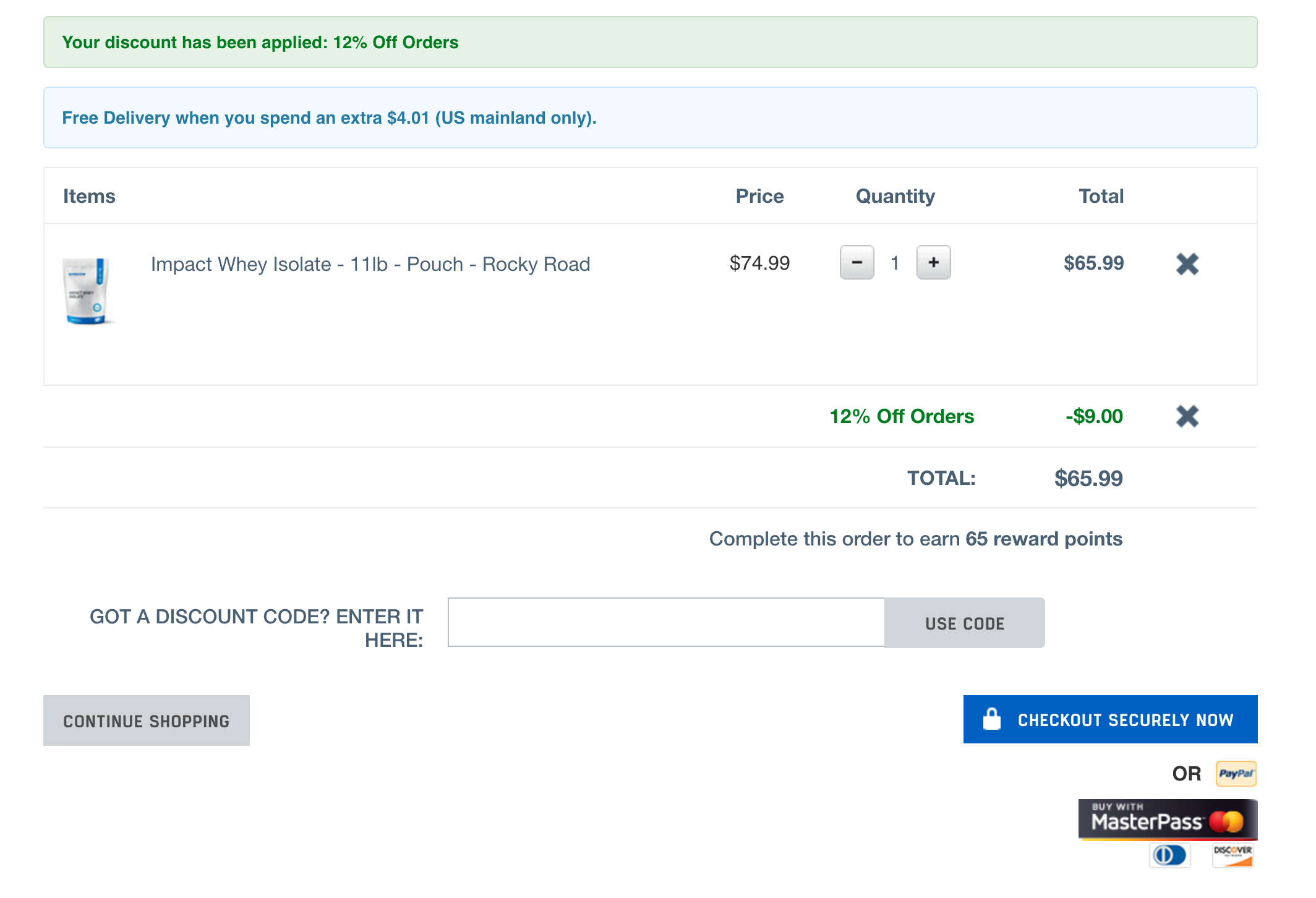The height and width of the screenshot is (898, 1316).
Task: Focus the discount code input field
Action: [x=666, y=622]
